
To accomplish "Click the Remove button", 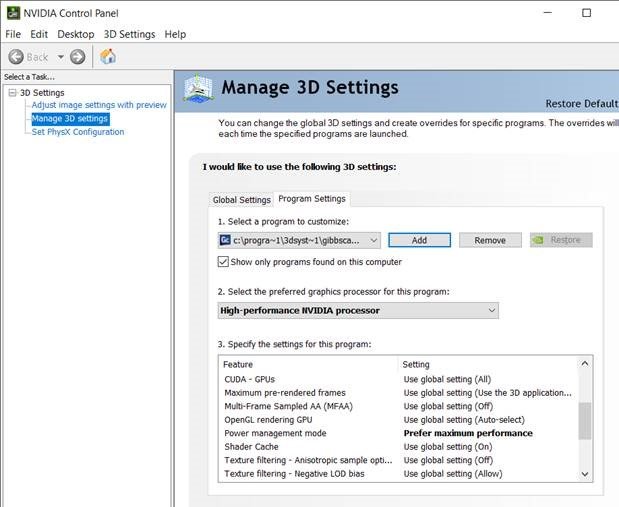I will pyautogui.click(x=490, y=240).
